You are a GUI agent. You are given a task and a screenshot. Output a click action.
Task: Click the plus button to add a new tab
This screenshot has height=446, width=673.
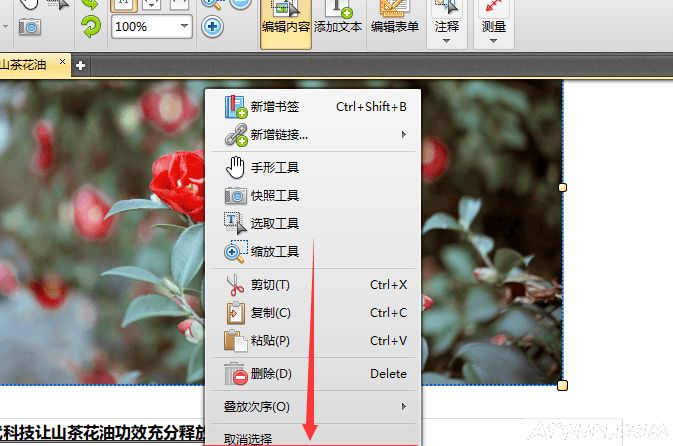pyautogui.click(x=80, y=65)
